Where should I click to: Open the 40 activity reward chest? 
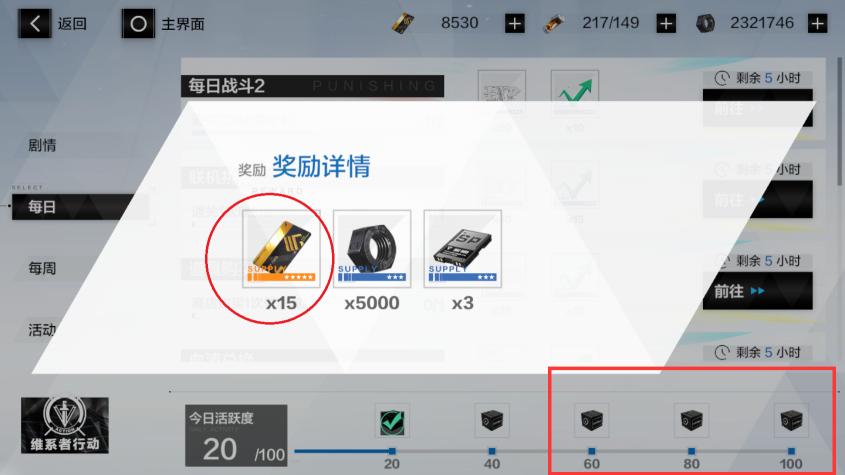(x=491, y=421)
